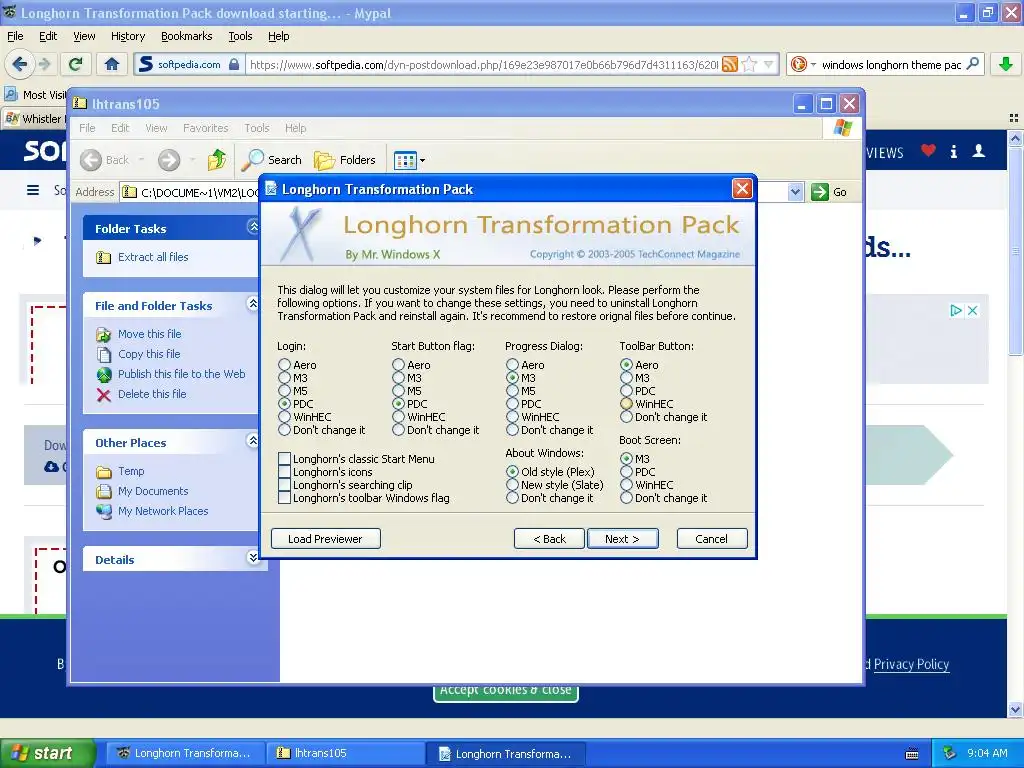Collapse the Folder Tasks panel
The image size is (1024, 768).
point(253,227)
